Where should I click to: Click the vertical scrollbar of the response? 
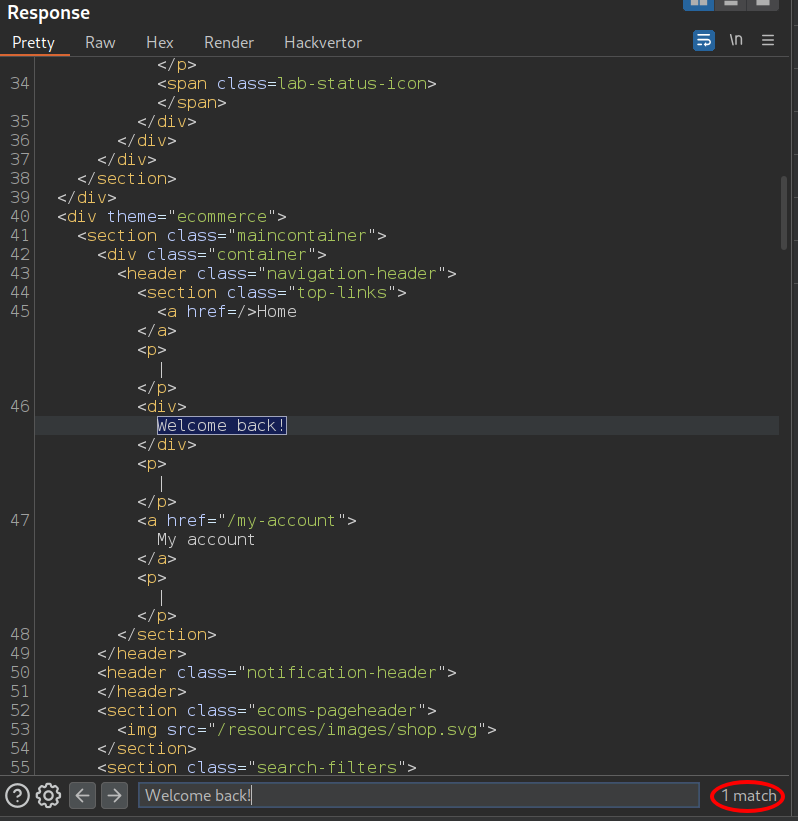(783, 213)
